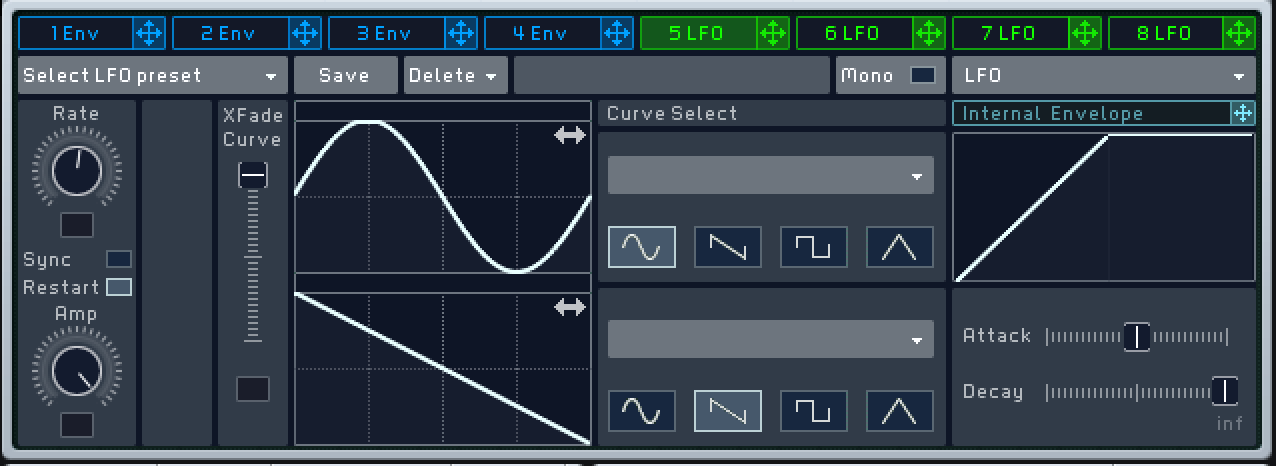Click the 3 Env modulation drag handle icon
This screenshot has width=1276, height=466.
tap(460, 33)
